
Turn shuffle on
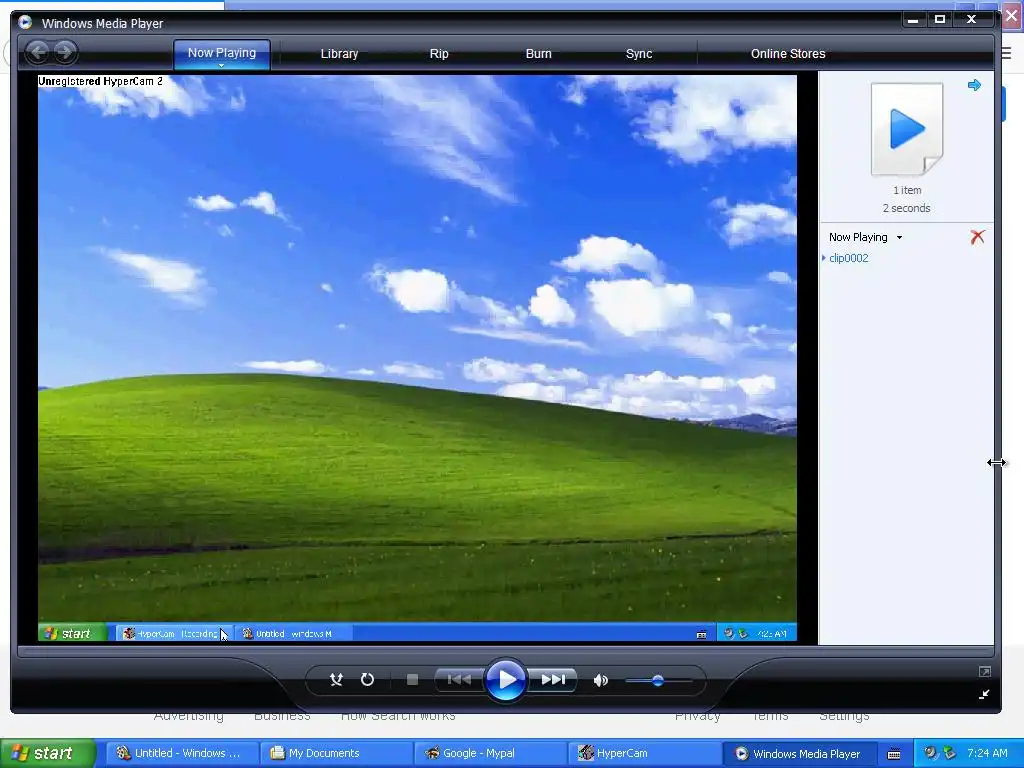pos(336,680)
